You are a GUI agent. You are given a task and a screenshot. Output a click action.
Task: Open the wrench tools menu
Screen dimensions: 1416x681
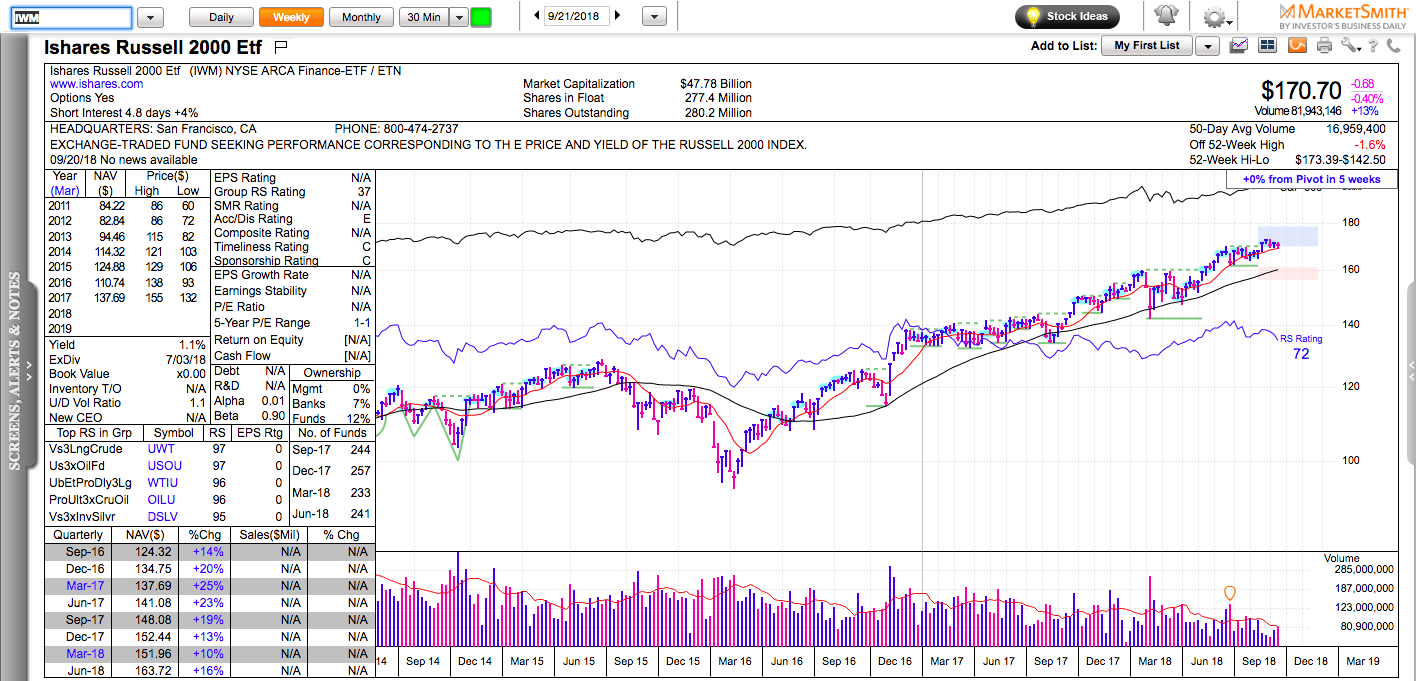pos(1350,45)
